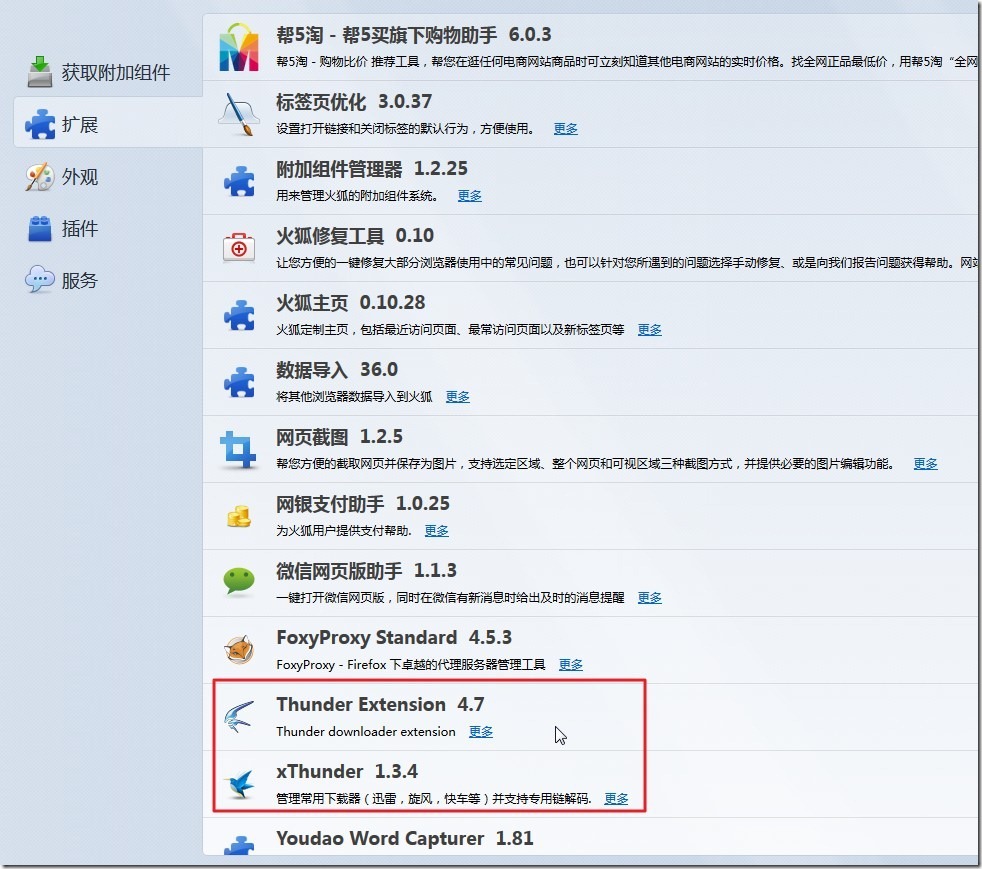Select the FoxyProxy Standard 4.5.3 title
The image size is (982, 869).
pyautogui.click(x=394, y=637)
